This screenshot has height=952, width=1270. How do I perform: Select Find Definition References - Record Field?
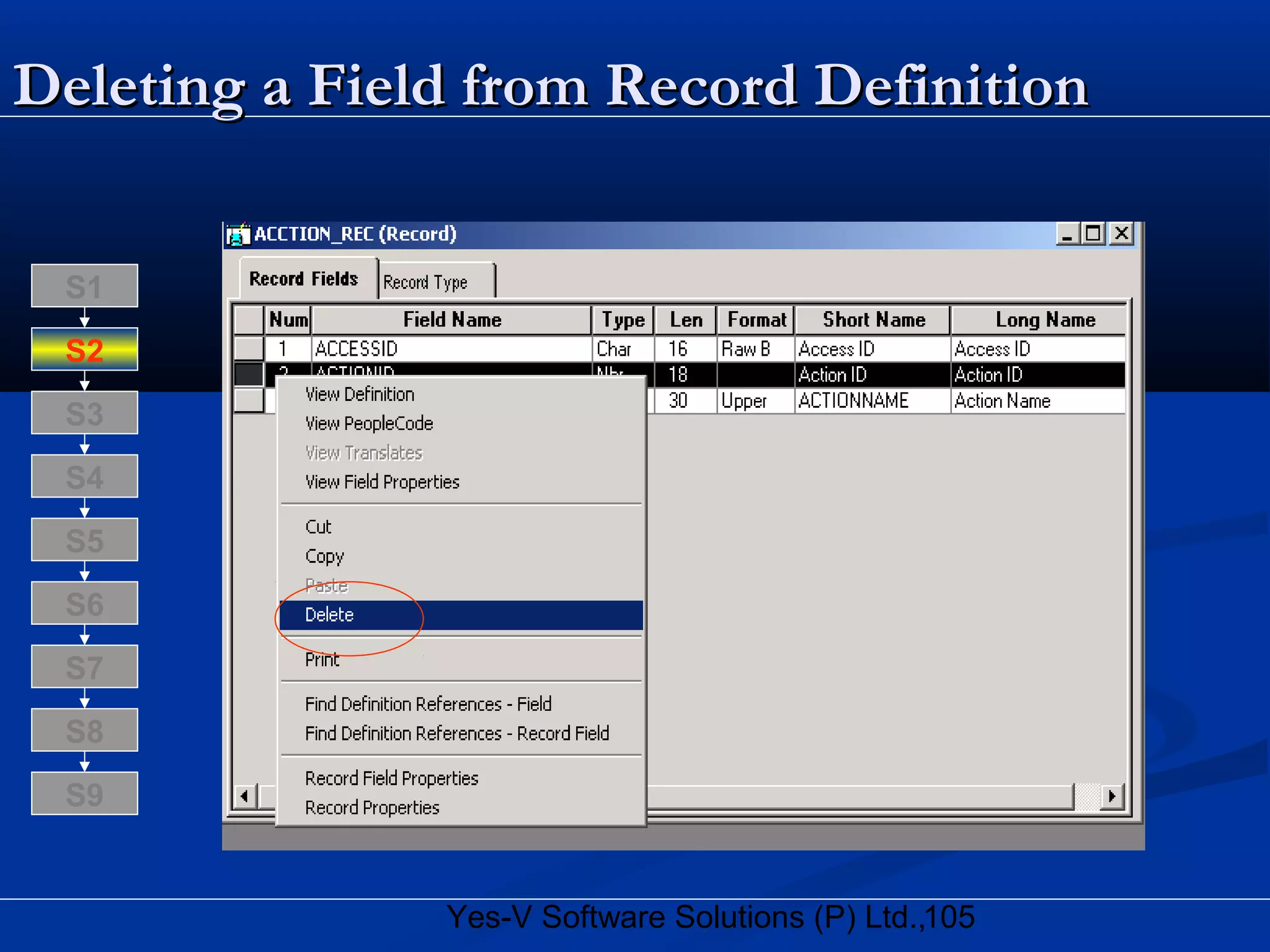tap(461, 733)
